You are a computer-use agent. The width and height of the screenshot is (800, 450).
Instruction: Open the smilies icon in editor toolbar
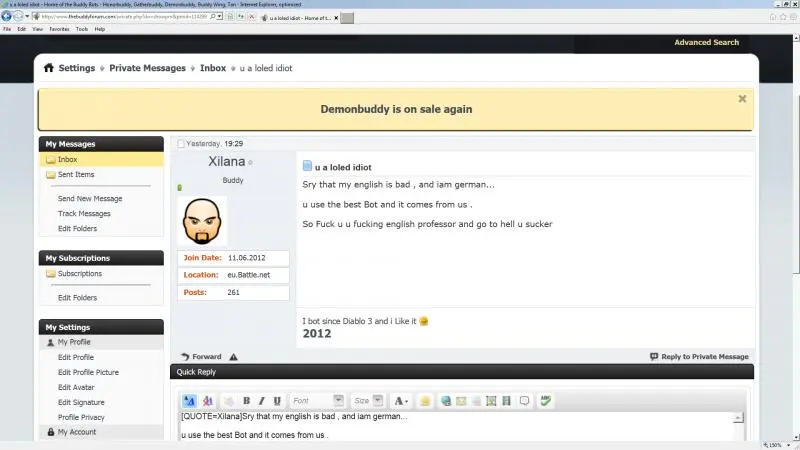424,401
